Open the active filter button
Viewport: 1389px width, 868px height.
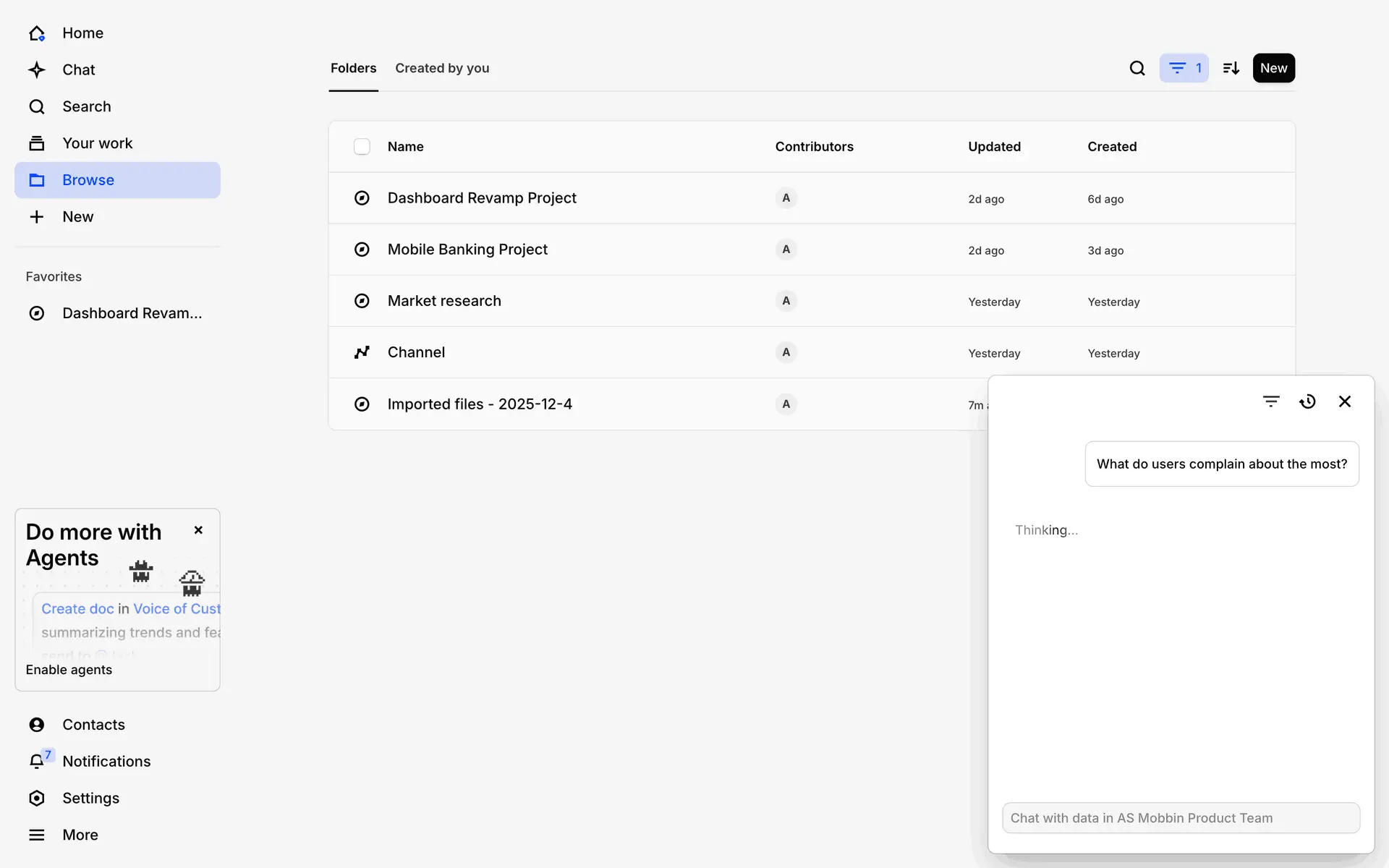1184,68
